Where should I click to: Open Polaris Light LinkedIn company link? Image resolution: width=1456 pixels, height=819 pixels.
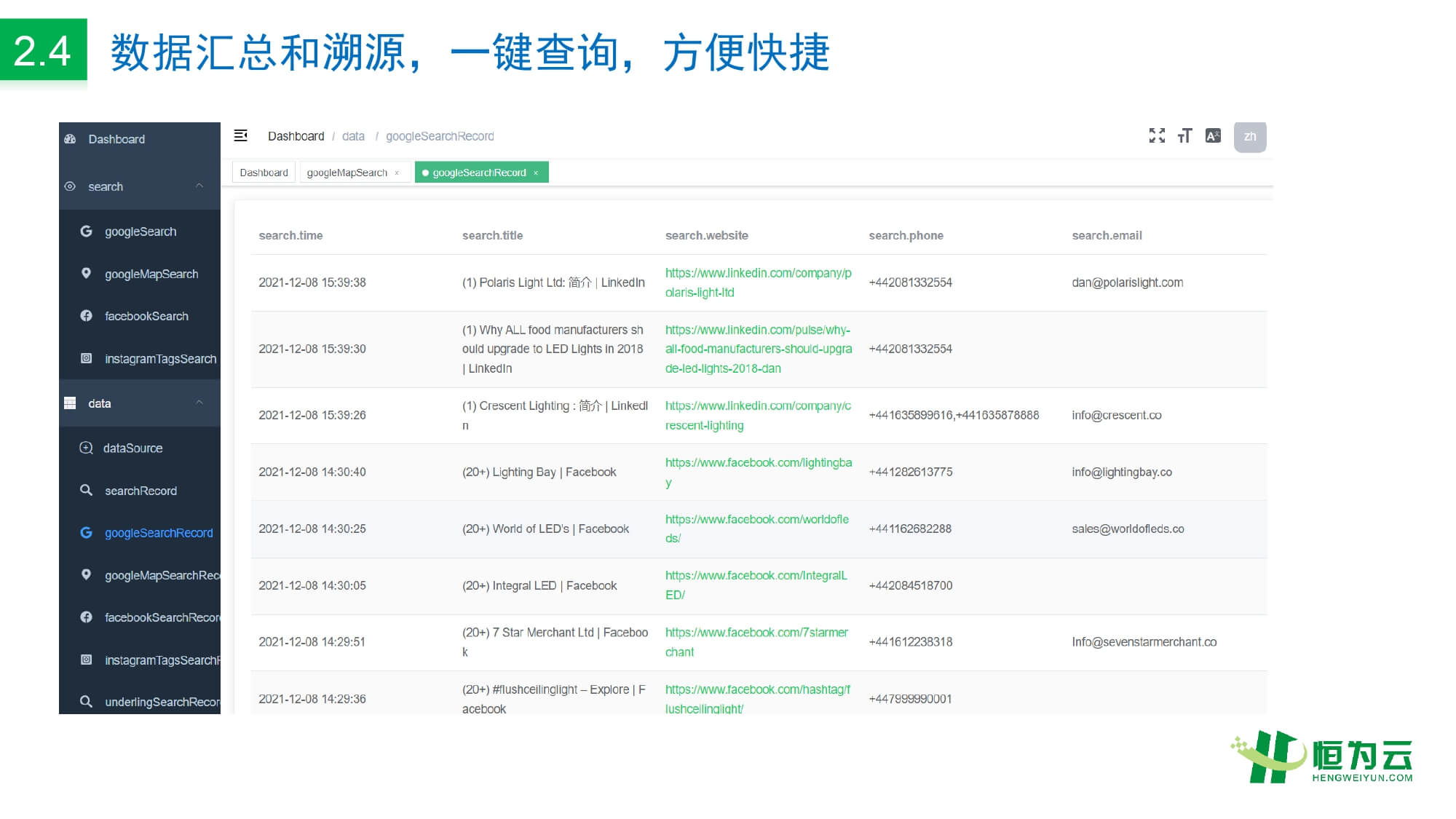[758, 282]
